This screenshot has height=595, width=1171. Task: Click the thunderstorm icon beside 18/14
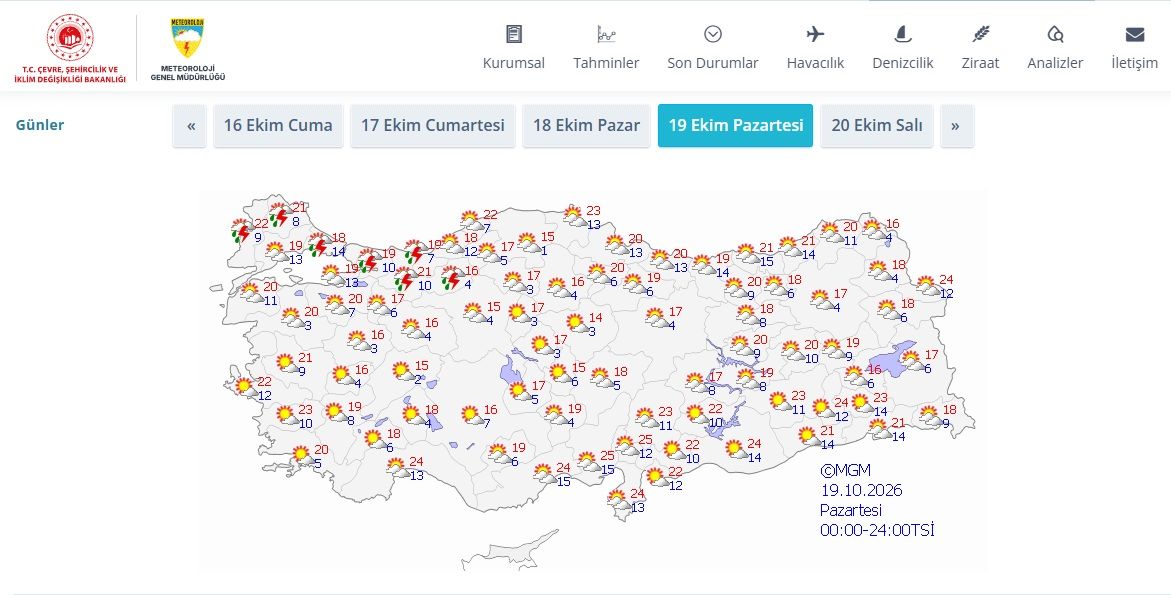(319, 245)
